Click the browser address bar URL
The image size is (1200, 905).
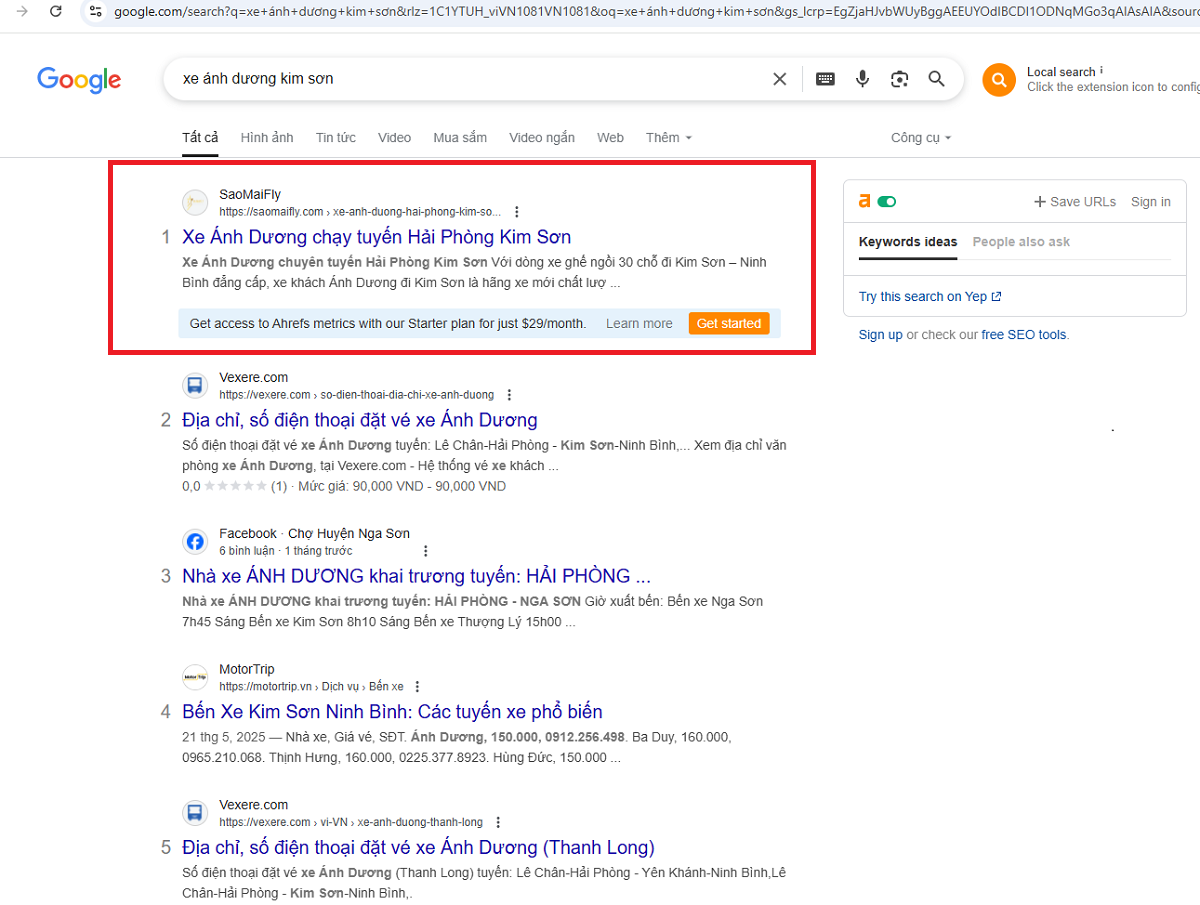click(655, 11)
